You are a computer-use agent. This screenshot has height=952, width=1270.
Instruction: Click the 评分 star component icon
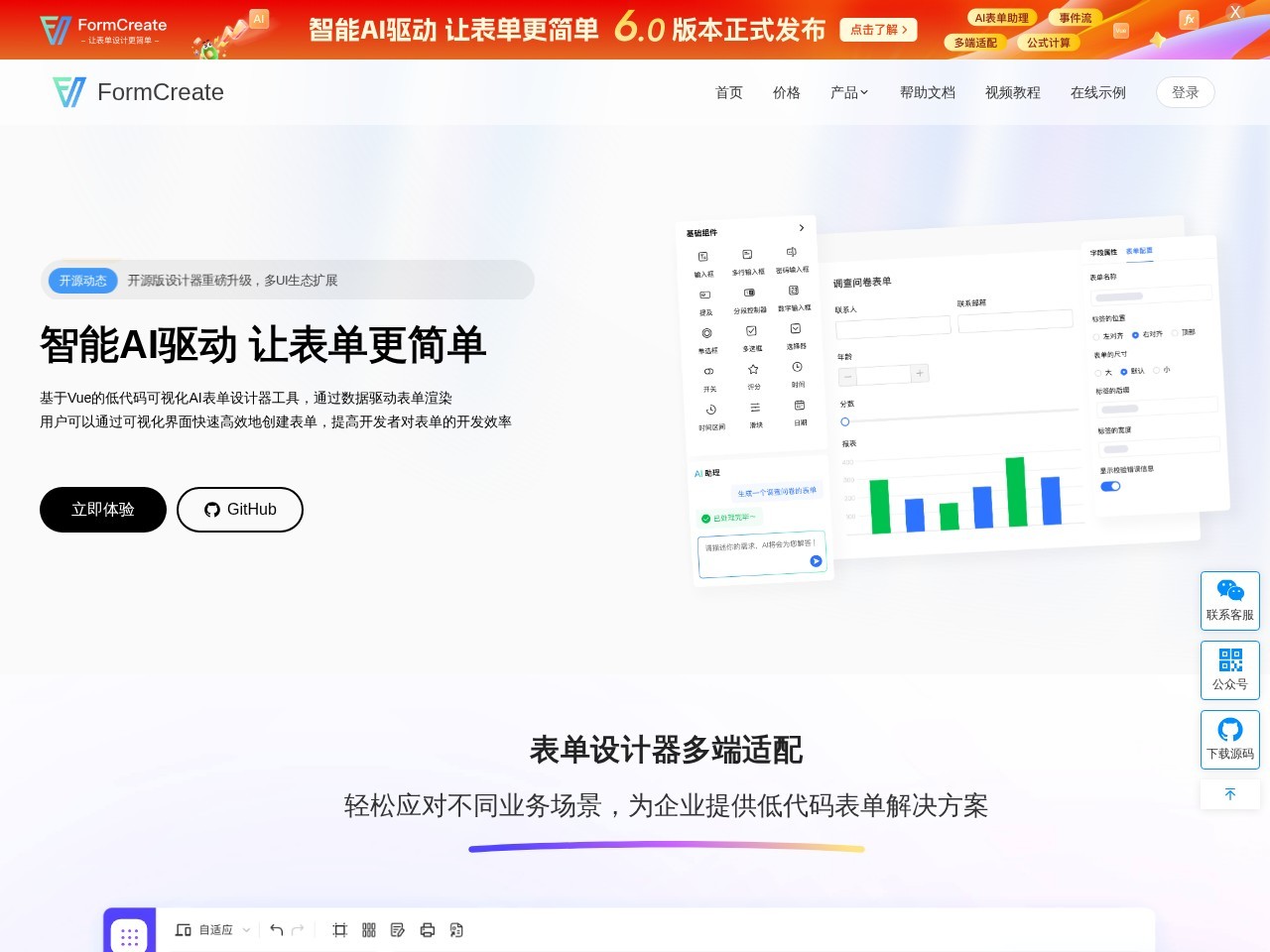click(753, 369)
